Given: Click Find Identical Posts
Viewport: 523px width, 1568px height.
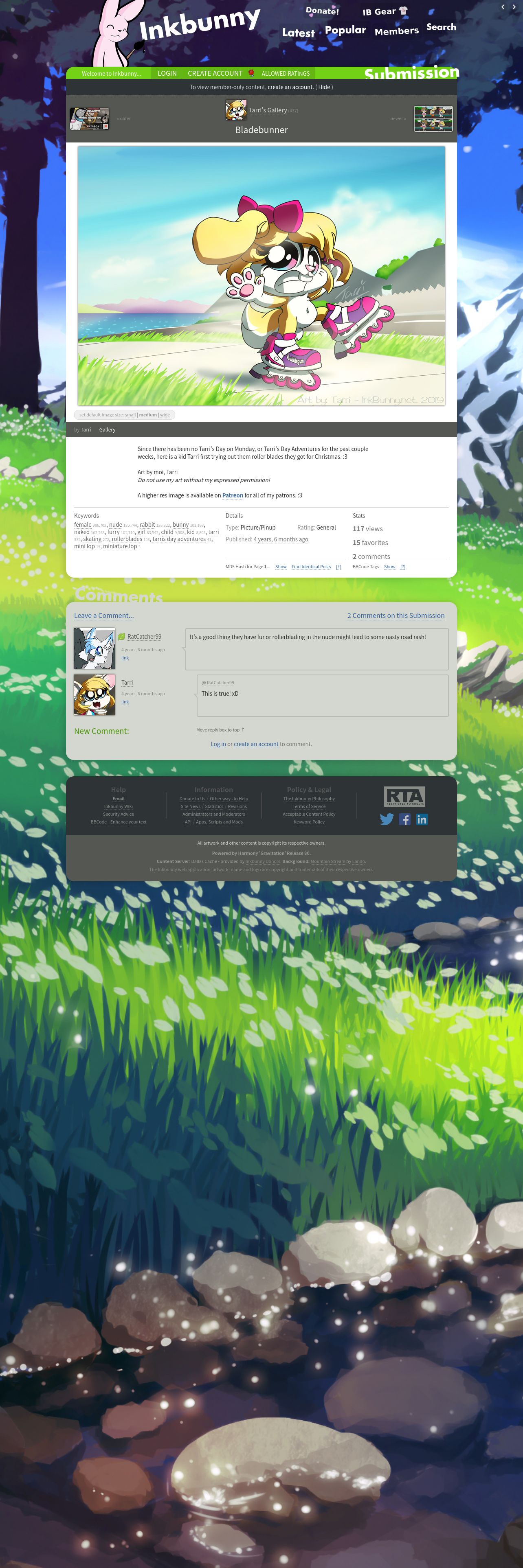Looking at the screenshot, I should click(311, 567).
